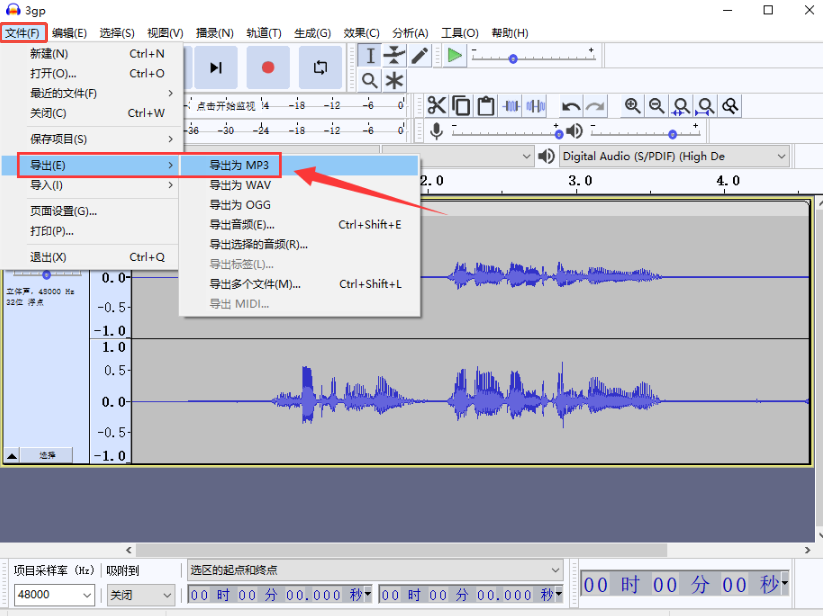Select 导出选择的音频(R)... in the submenu
The width and height of the screenshot is (823, 616).
pos(299,245)
